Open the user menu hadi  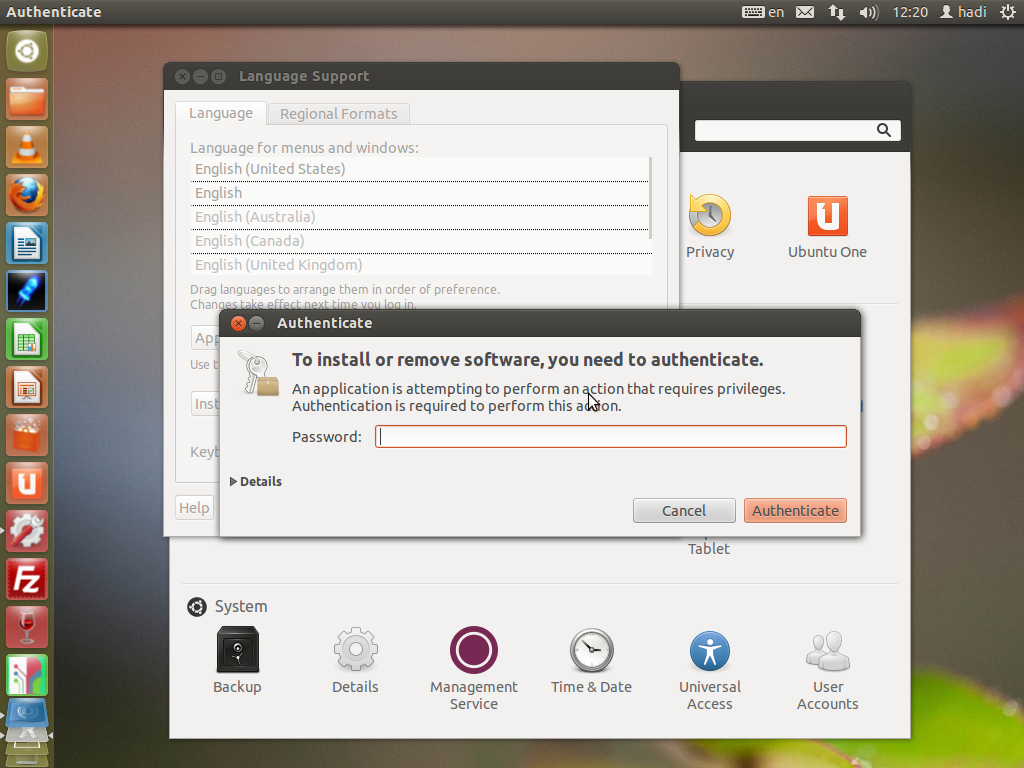[963, 12]
